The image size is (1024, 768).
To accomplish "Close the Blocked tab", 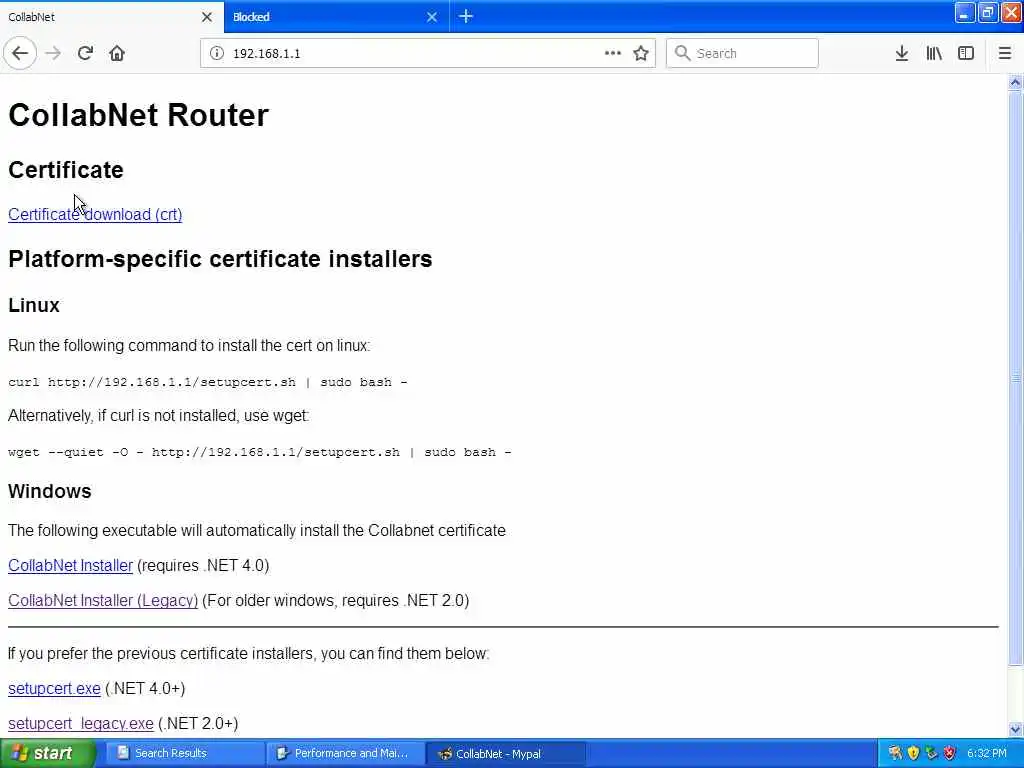I will tap(432, 17).
